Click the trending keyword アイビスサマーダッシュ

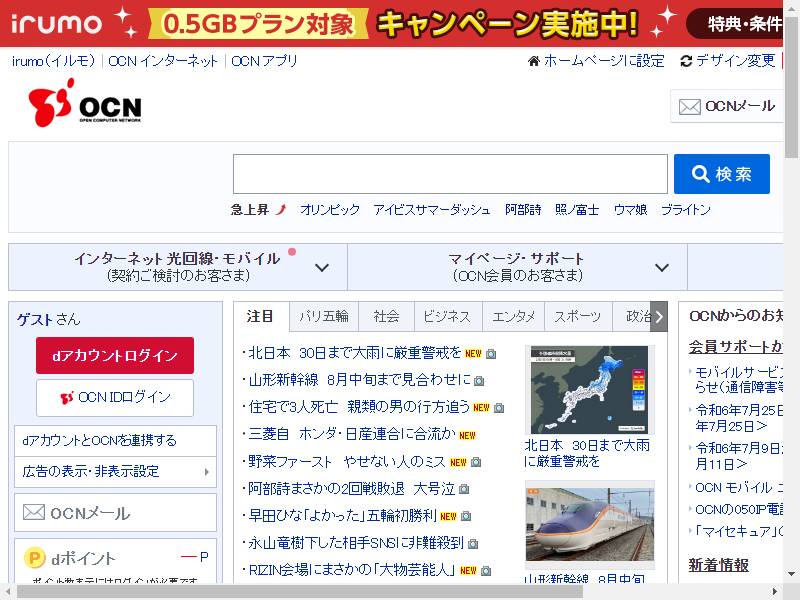[x=432, y=210]
